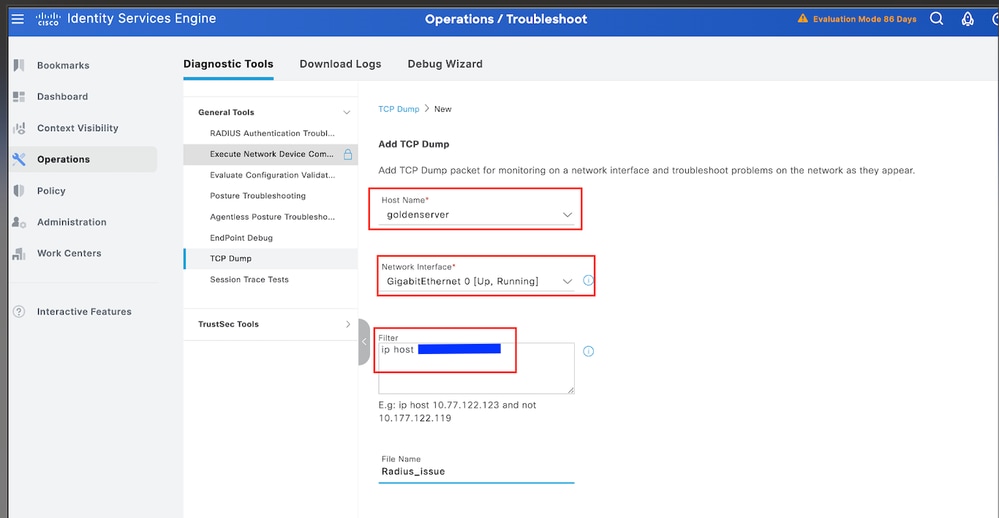Click the Work Centers icon
The height and width of the screenshot is (518, 999).
point(19,254)
